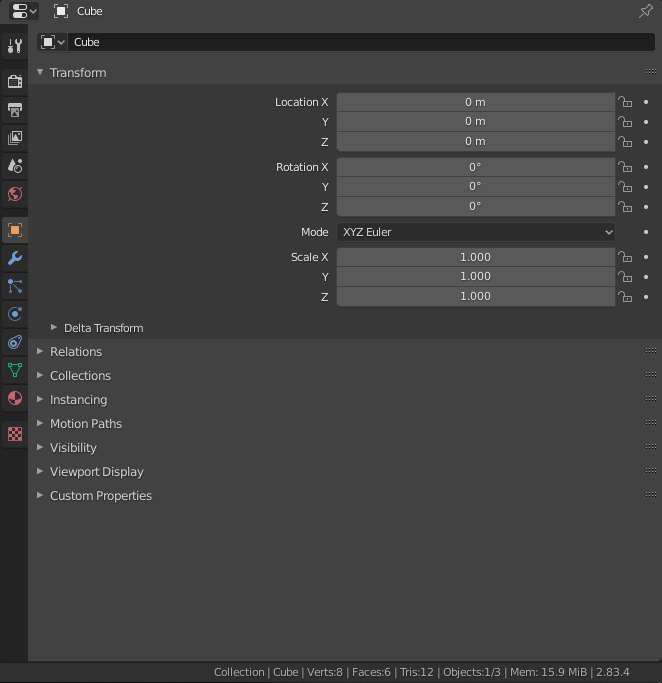The width and height of the screenshot is (662, 683).
Task: Open the World Properties globe tab
Action: [15, 194]
